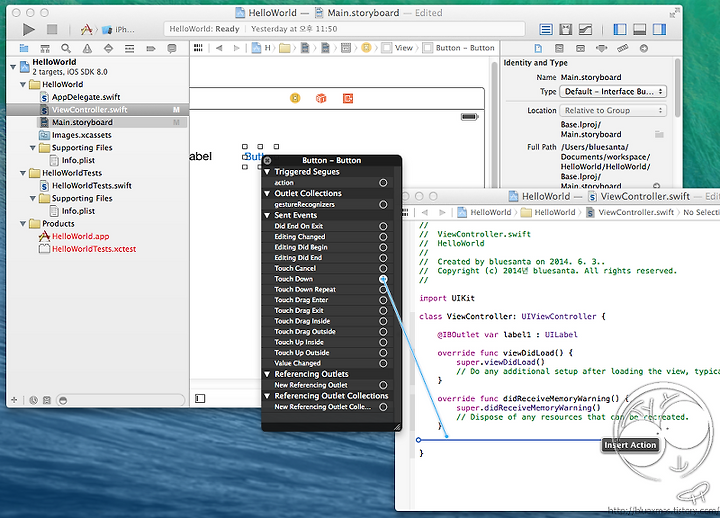720x518 pixels.
Task: Run the HelloWorld project with Play button
Action: pos(28,30)
